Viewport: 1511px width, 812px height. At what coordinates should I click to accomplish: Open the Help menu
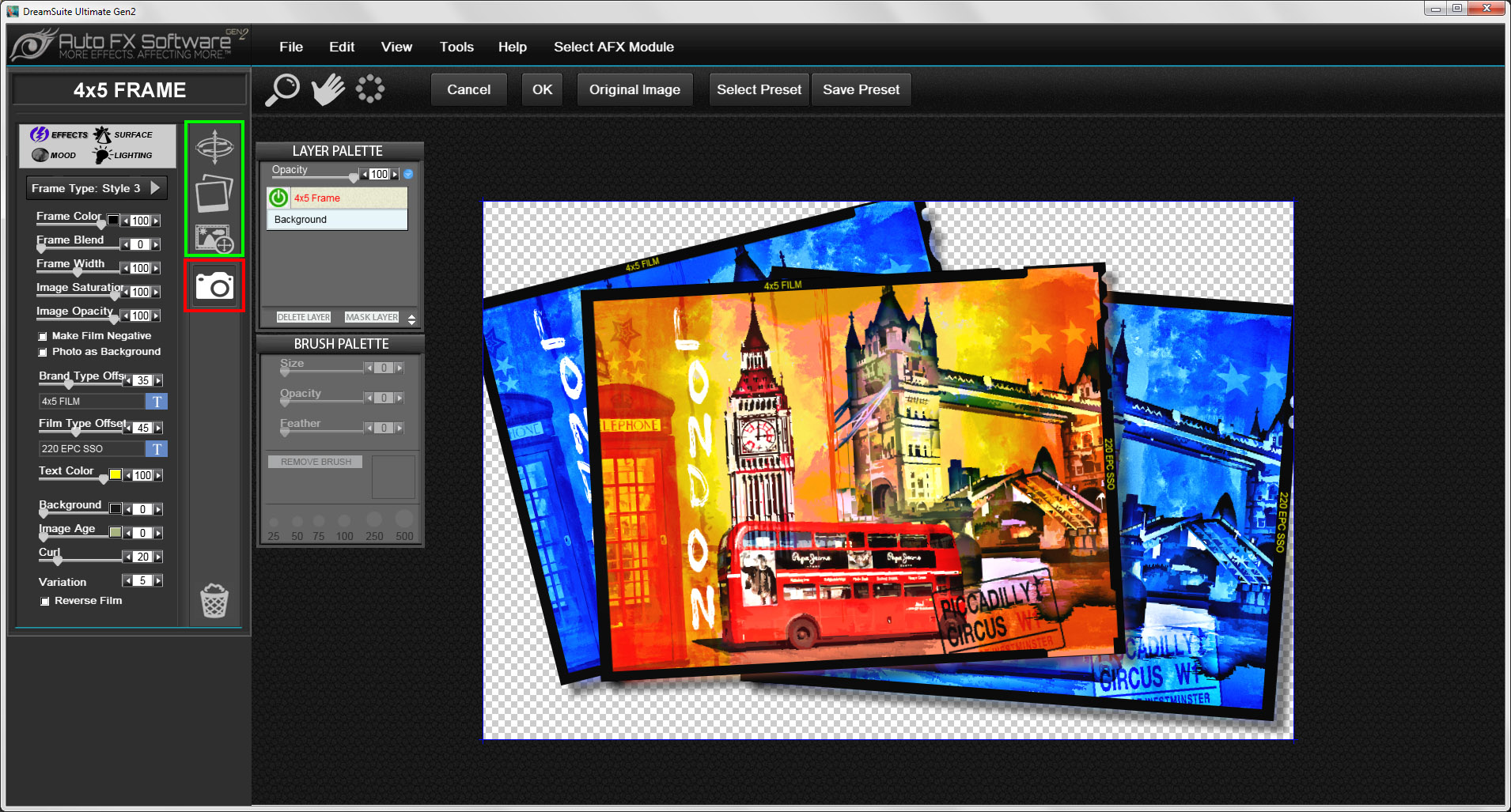click(513, 47)
